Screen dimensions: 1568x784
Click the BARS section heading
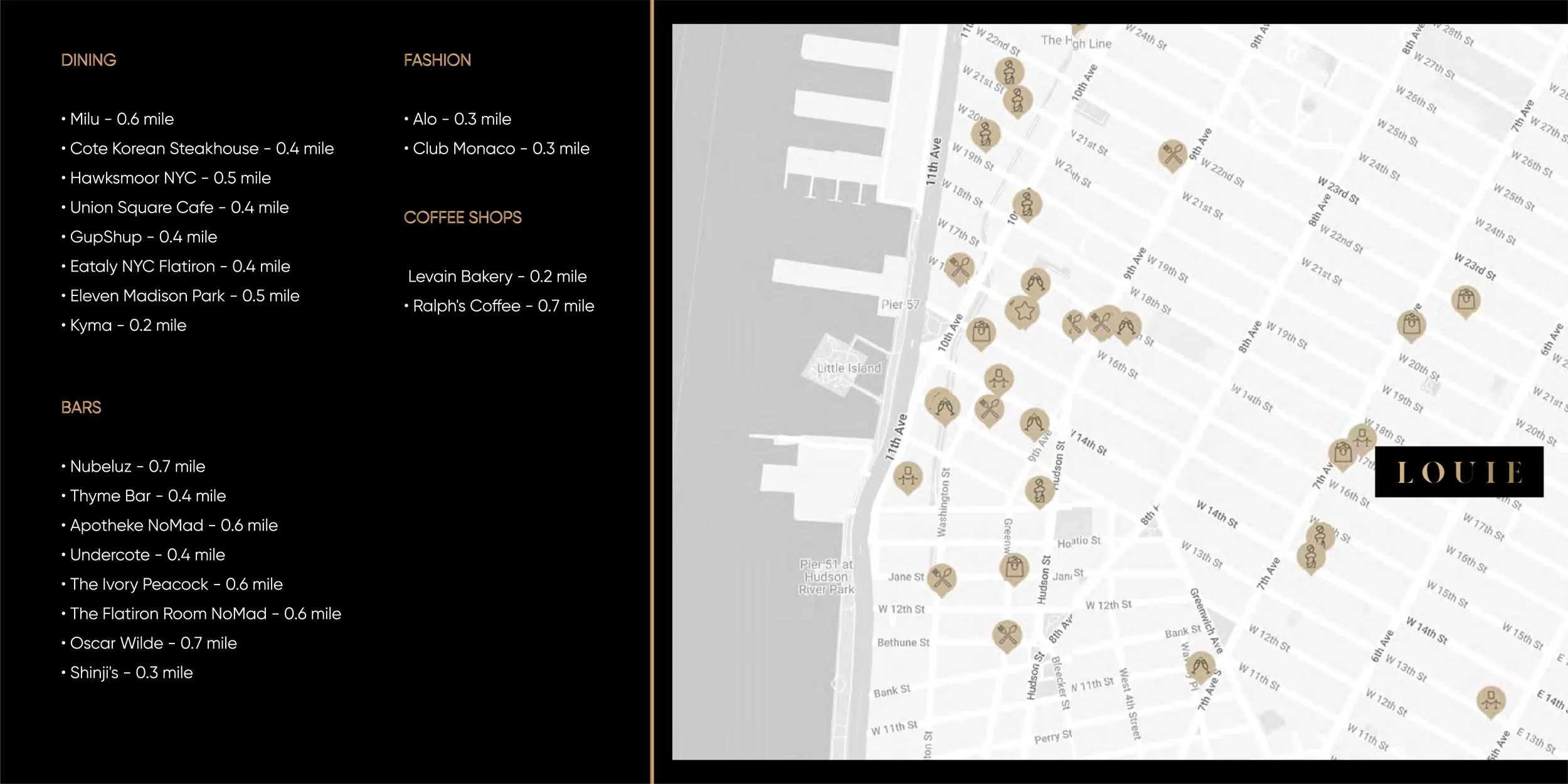coord(81,408)
